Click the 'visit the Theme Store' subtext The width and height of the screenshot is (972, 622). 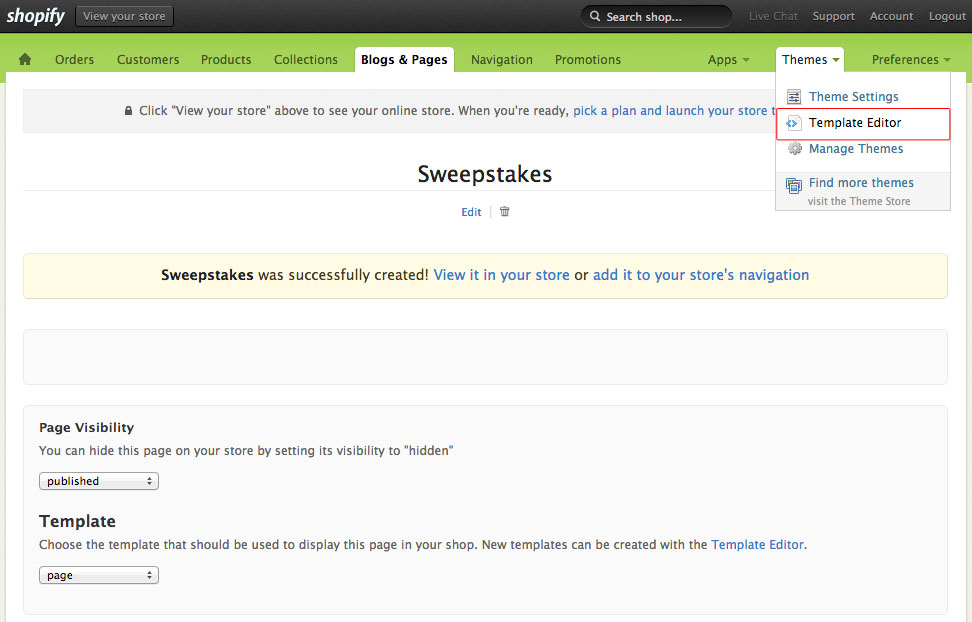click(x=859, y=201)
